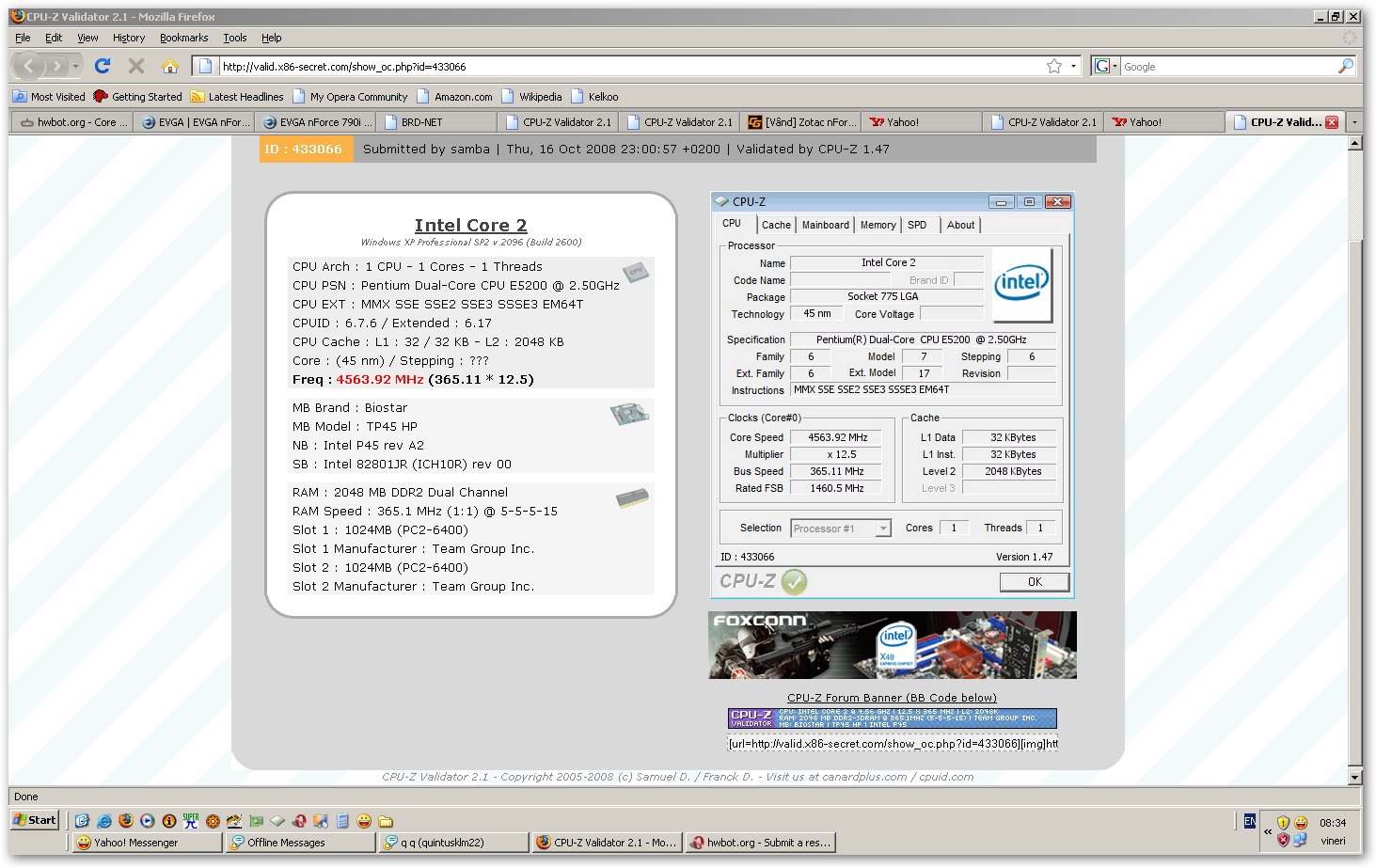Open the yellow folder quick launch icon
Screen dimensions: 1376x868
(386, 821)
